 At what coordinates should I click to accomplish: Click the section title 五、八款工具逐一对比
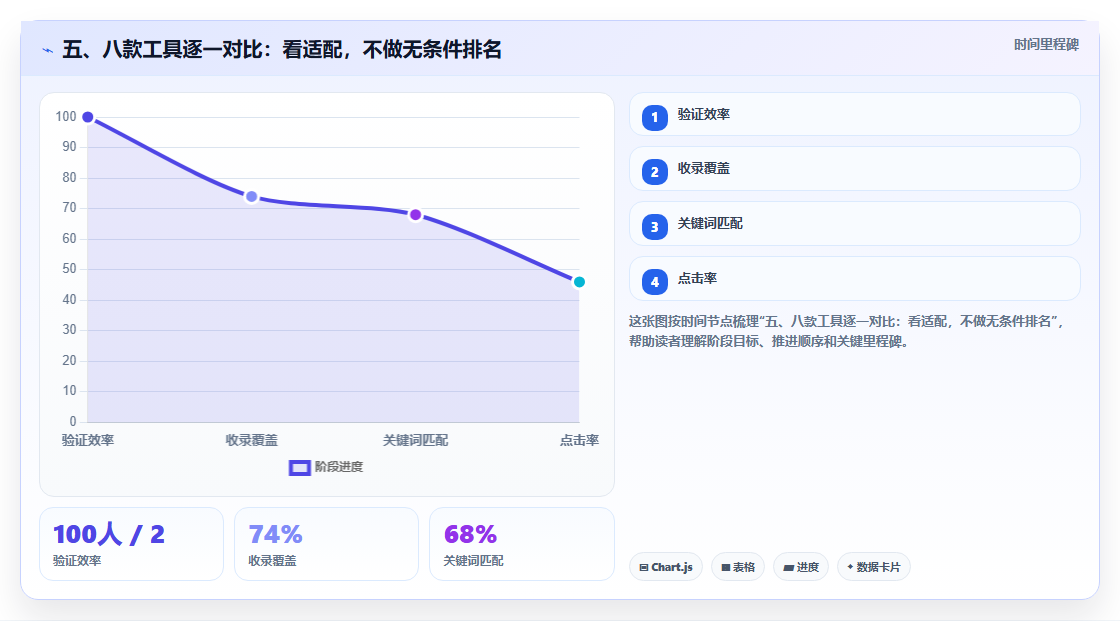[282, 50]
